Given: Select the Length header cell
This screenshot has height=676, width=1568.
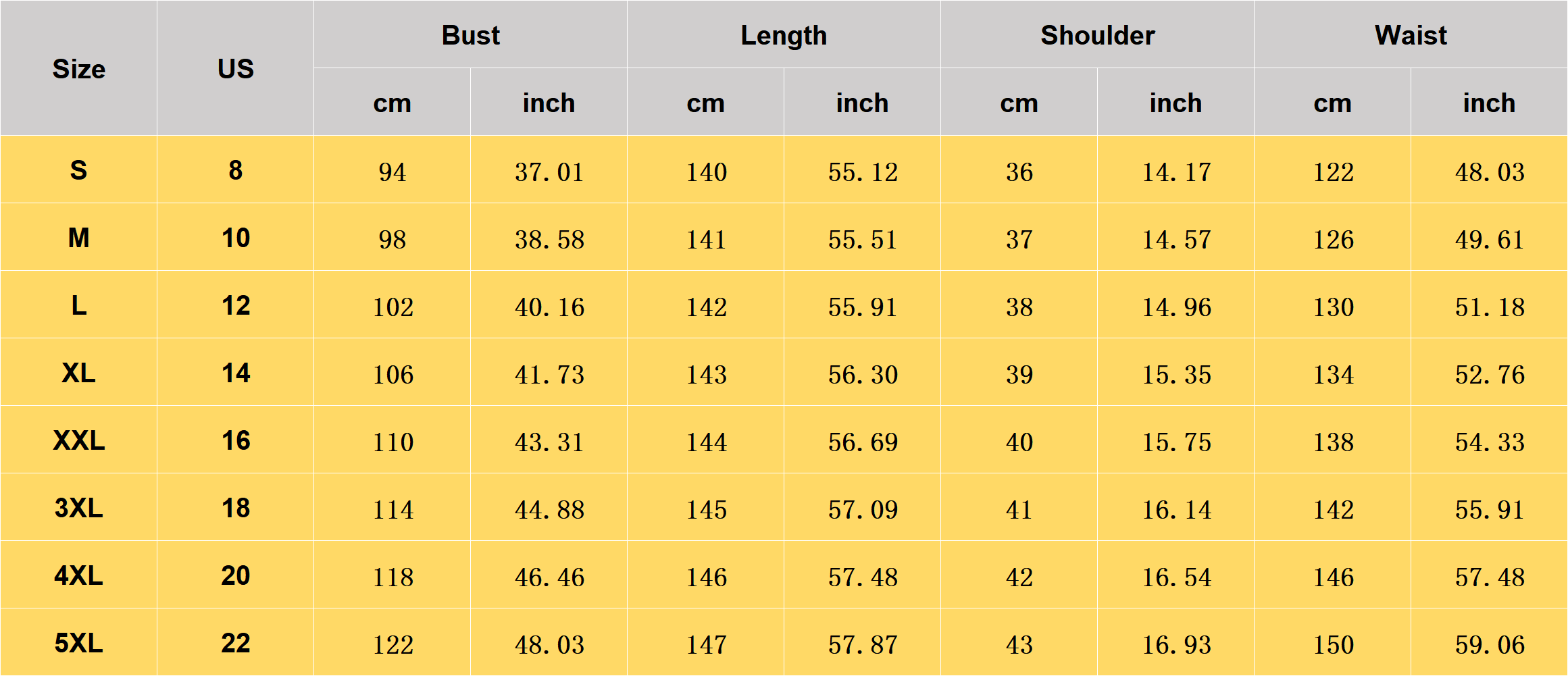Looking at the screenshot, I should [784, 34].
